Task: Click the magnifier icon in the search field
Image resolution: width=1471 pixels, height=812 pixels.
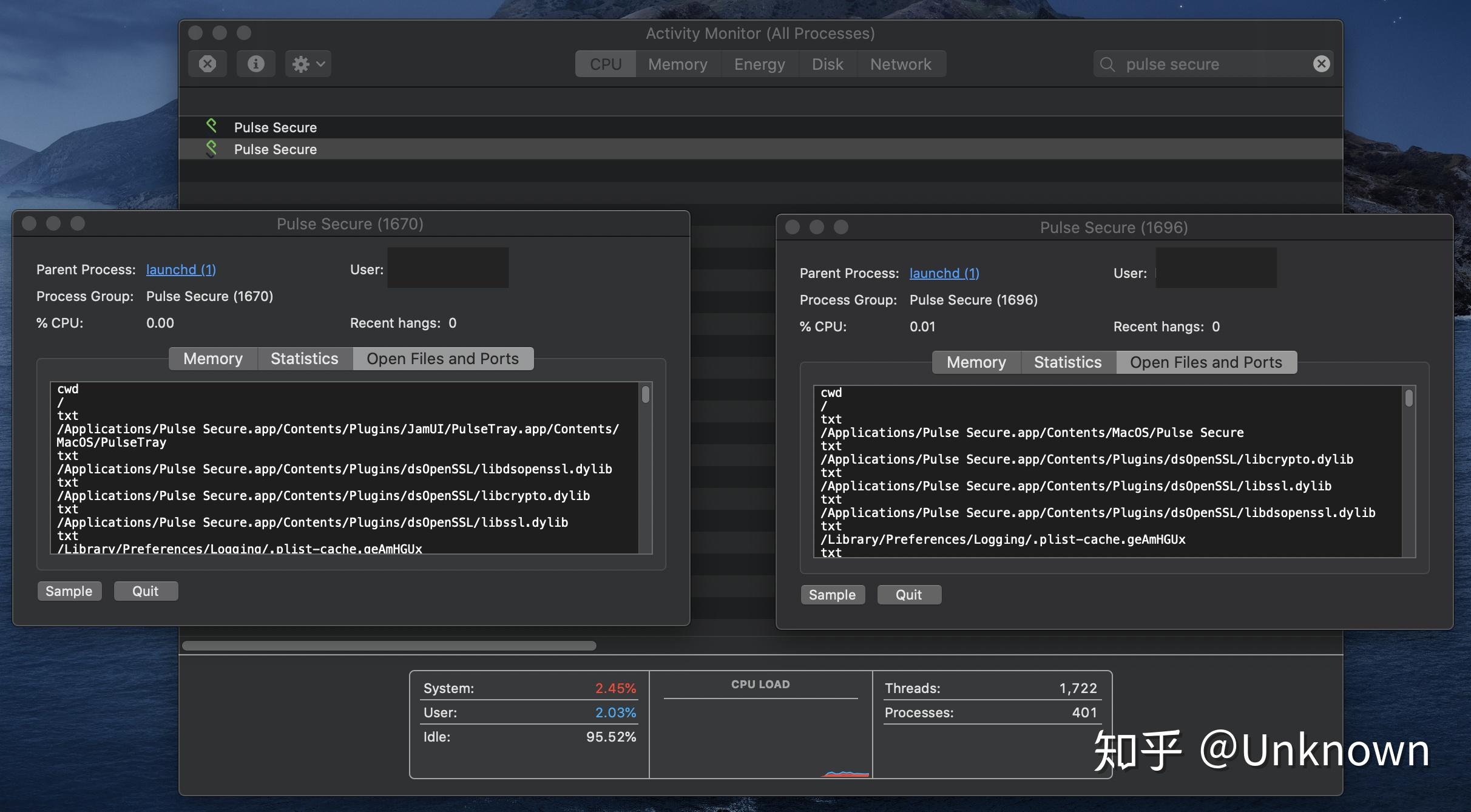Action: [x=1107, y=64]
